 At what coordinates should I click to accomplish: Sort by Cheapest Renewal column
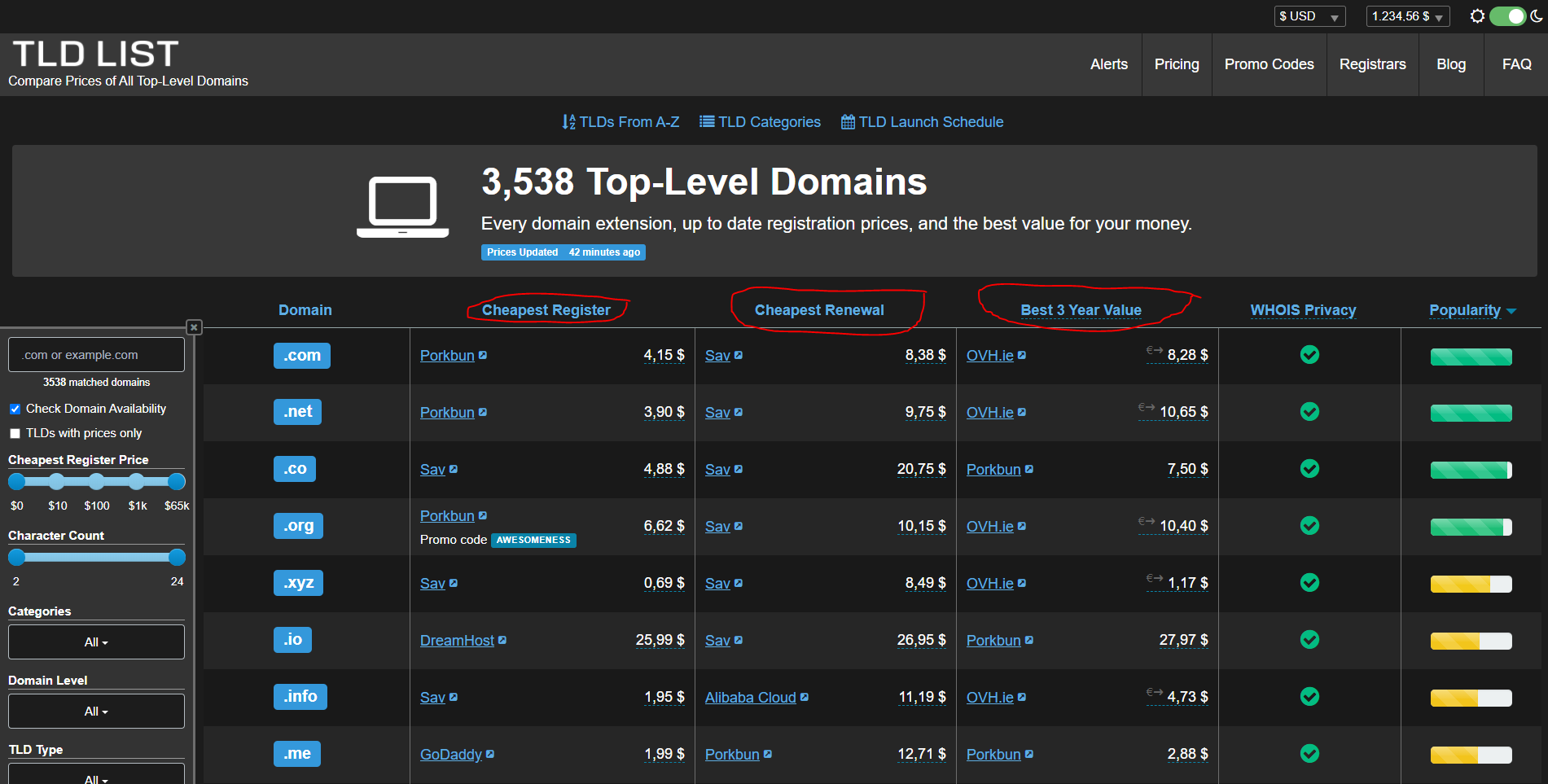[x=819, y=310]
